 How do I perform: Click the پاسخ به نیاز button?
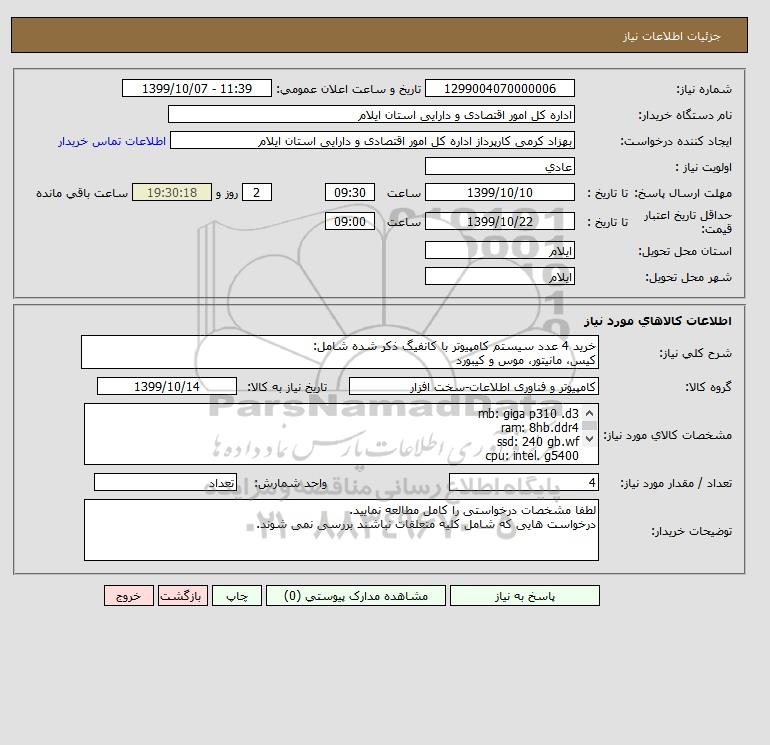click(x=524, y=596)
